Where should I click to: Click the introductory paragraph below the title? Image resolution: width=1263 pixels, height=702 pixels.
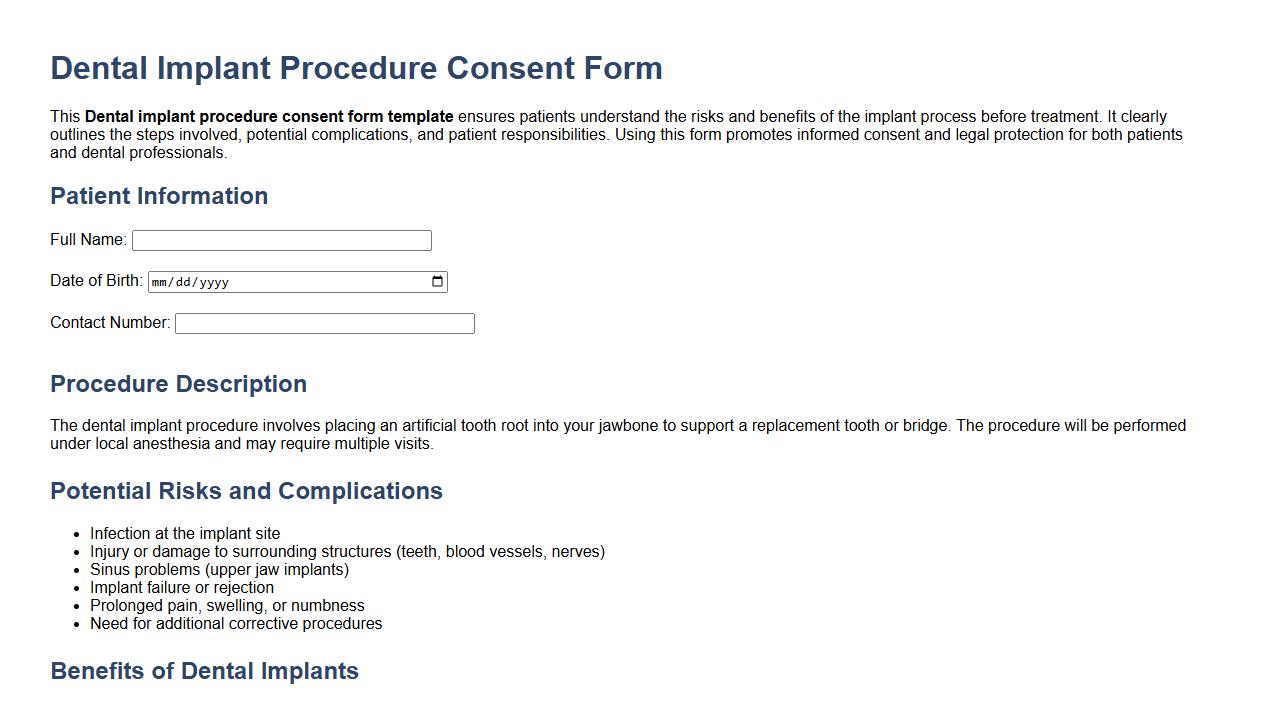point(617,134)
